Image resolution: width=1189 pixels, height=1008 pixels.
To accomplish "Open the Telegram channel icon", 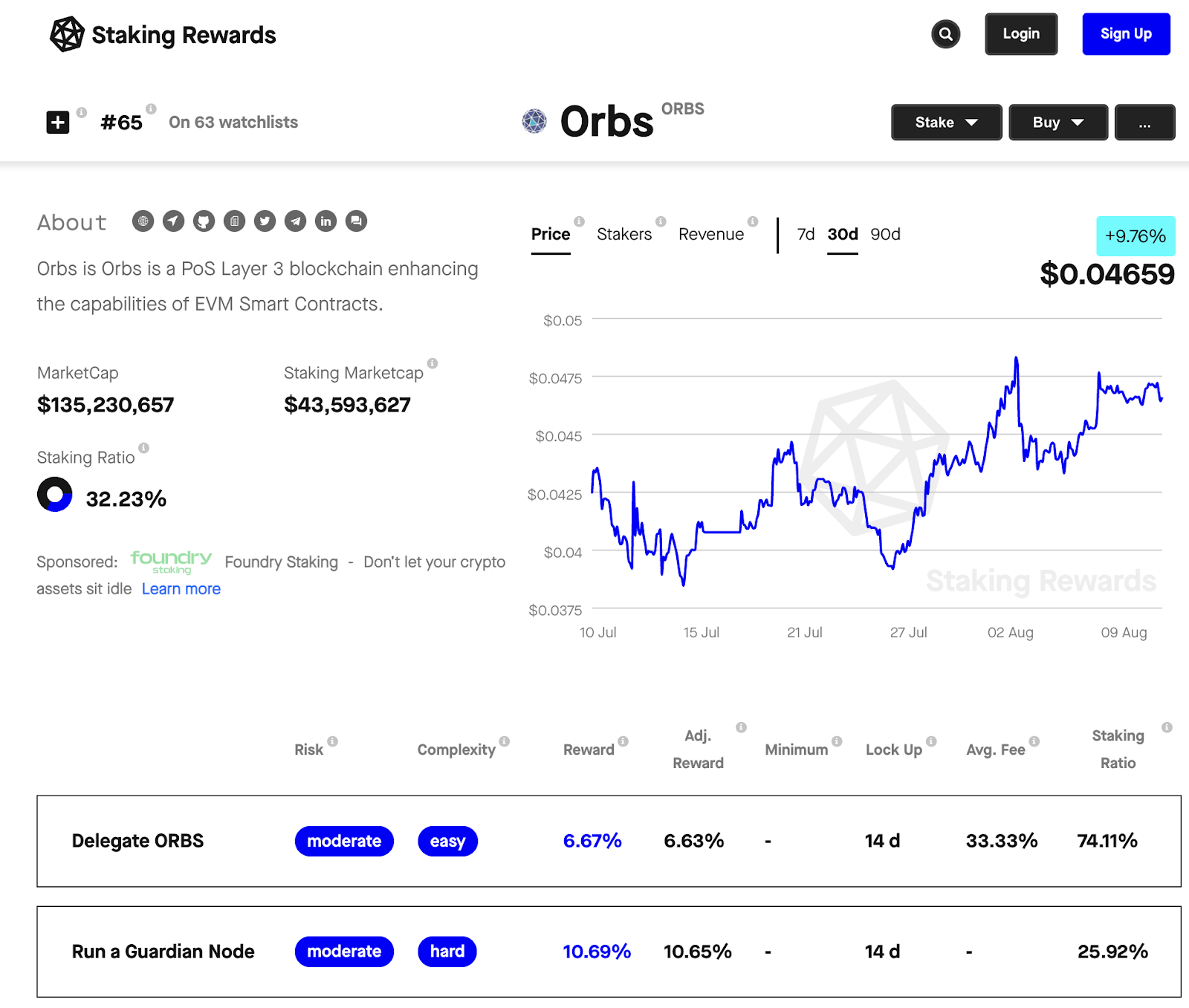I will point(295,221).
